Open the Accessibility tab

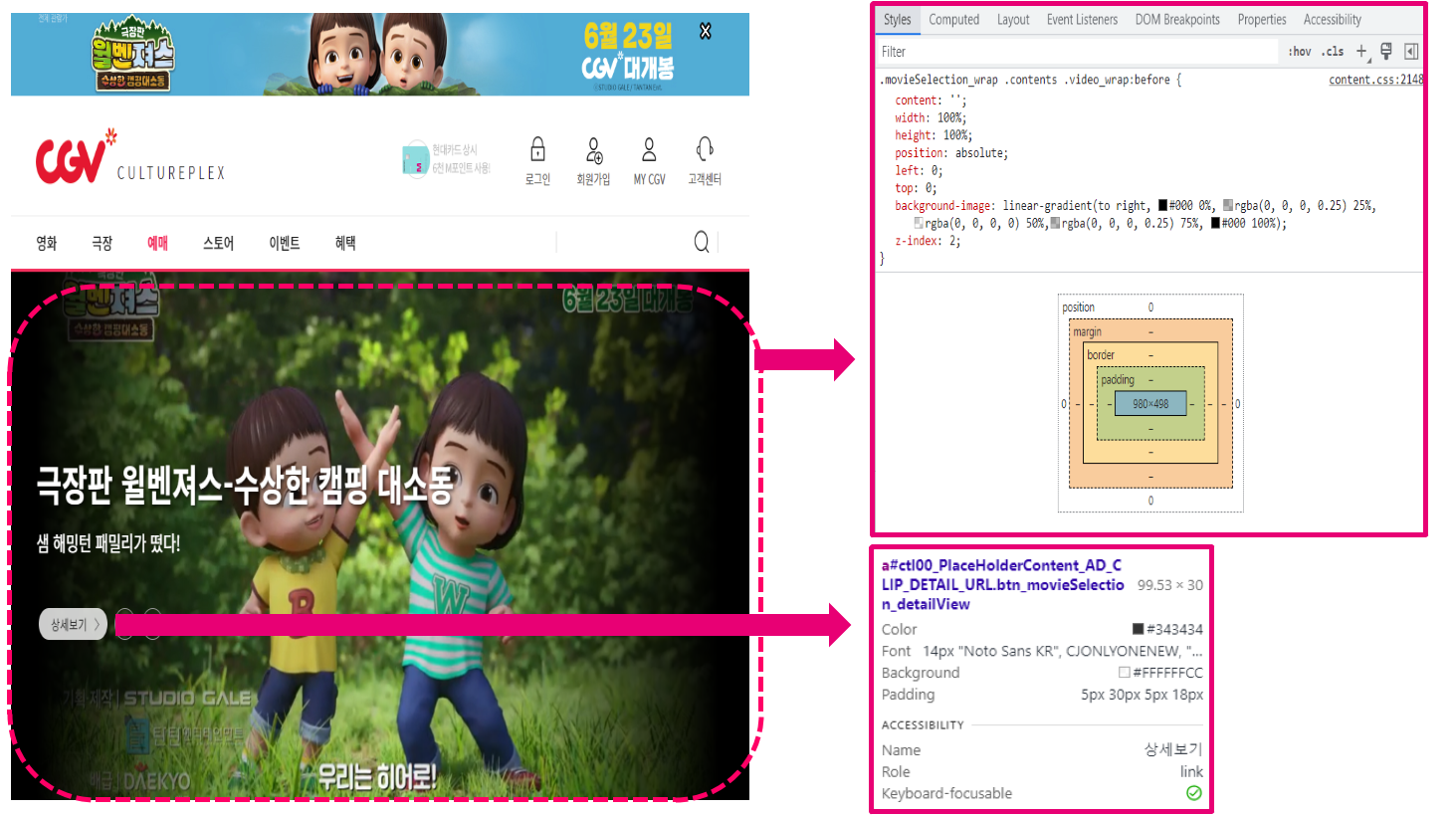click(x=1333, y=20)
